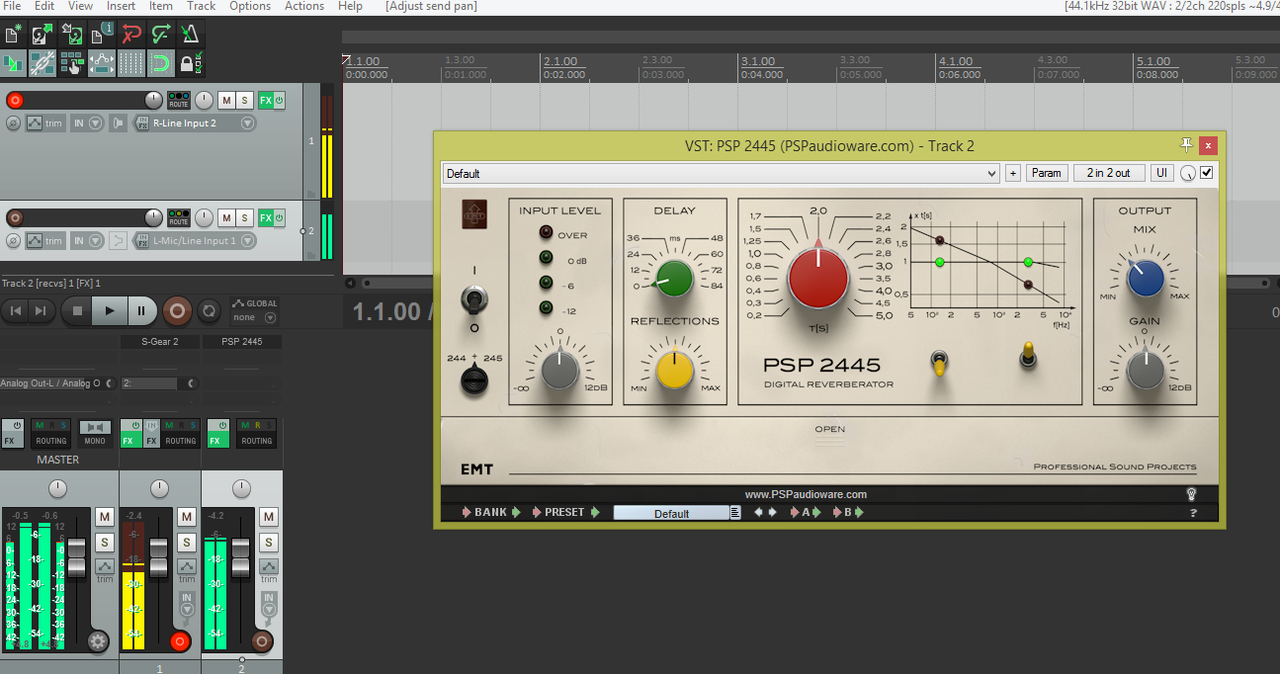Image resolution: width=1280 pixels, height=674 pixels.
Task: Open the Options menu
Action: tap(250, 6)
